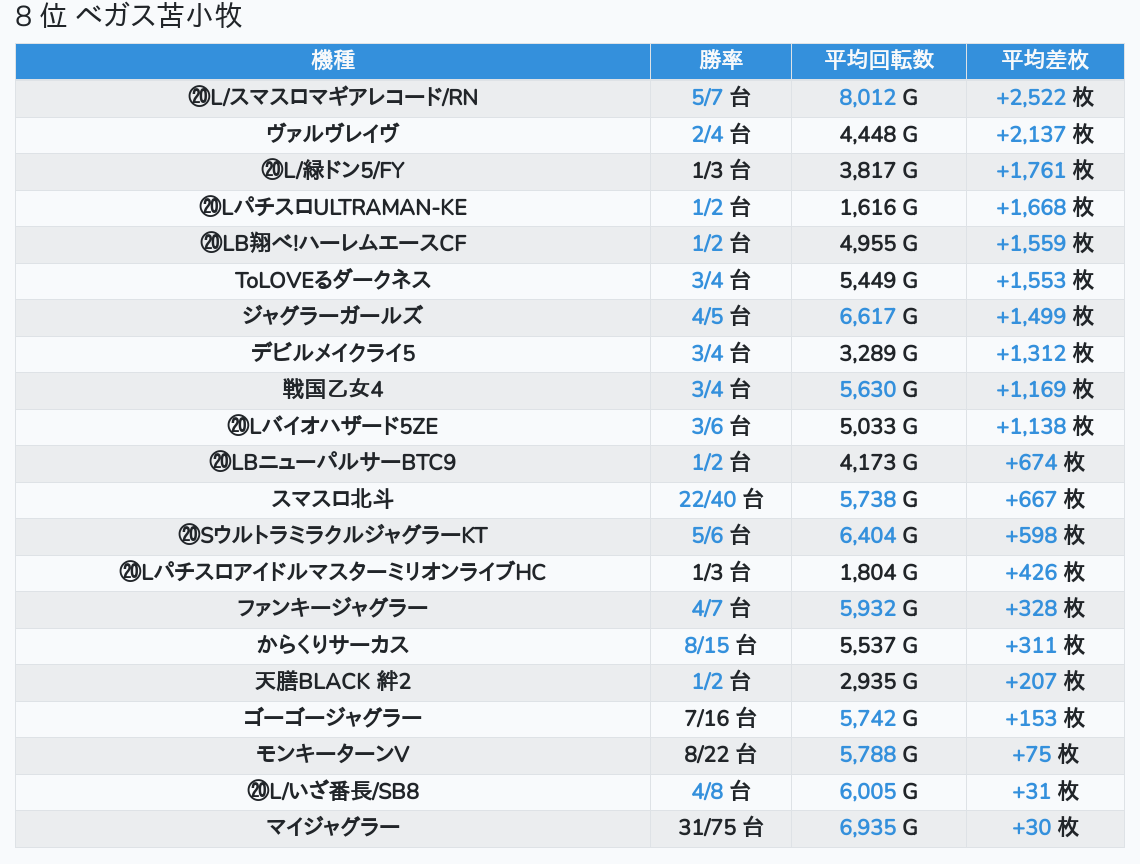Click the 6,935 G average spins cell
The image size is (1140, 864).
pyautogui.click(x=878, y=828)
